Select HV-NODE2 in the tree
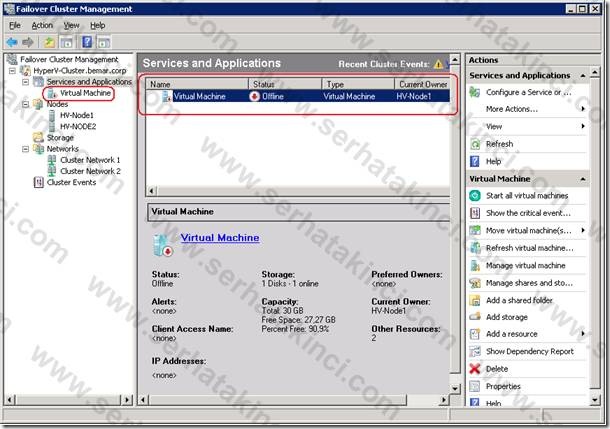The image size is (610, 429). coord(78,127)
